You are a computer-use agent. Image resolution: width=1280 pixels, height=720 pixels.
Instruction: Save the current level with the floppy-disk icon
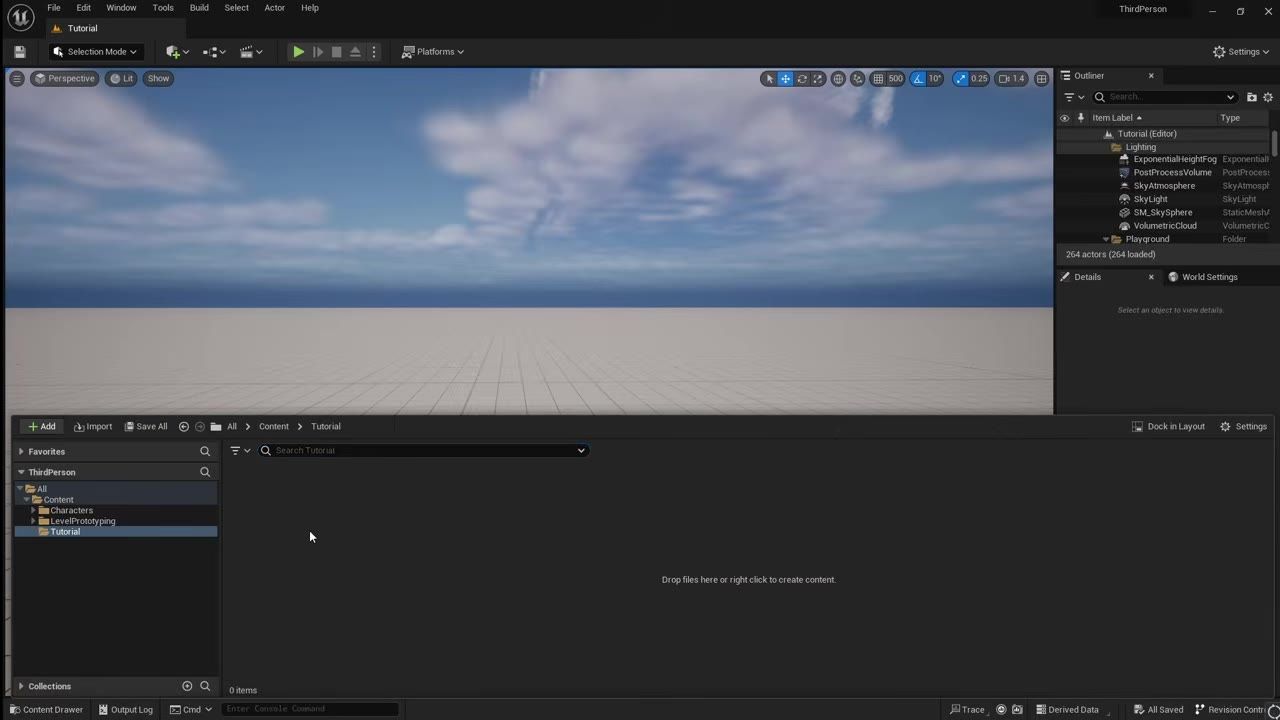tap(19, 52)
